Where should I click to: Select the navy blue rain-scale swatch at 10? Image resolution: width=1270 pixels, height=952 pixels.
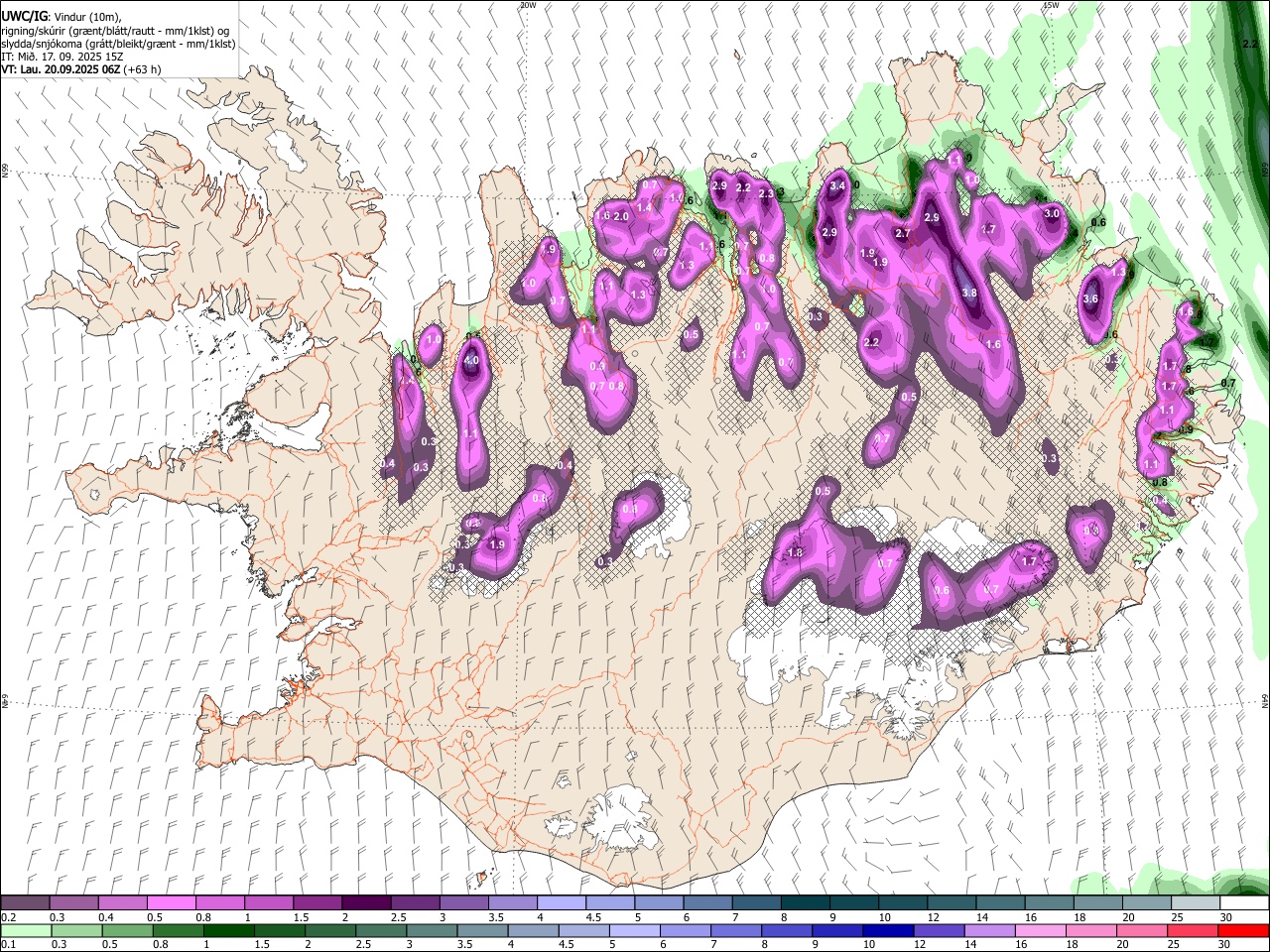click(886, 930)
